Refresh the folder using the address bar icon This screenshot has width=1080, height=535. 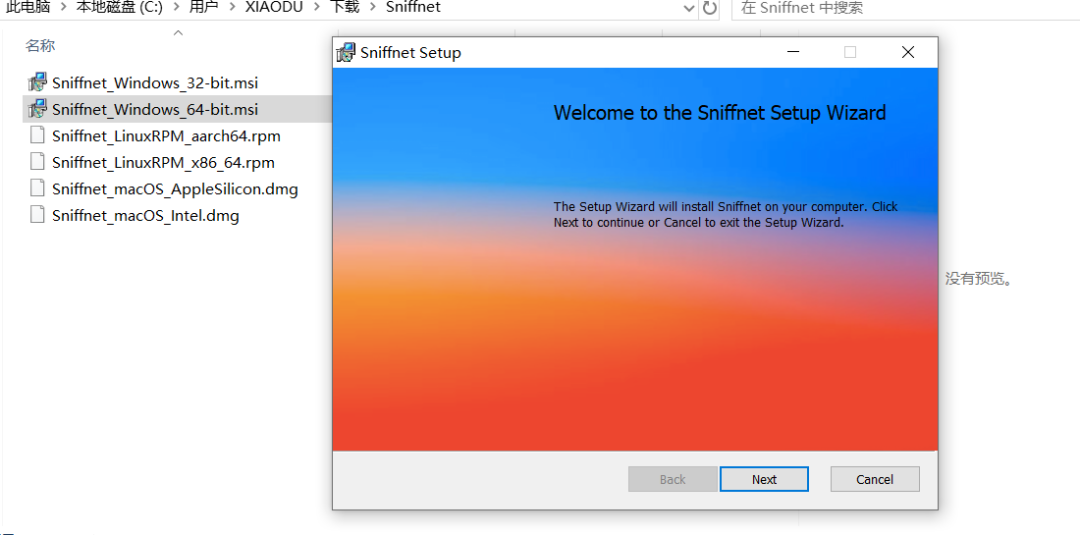tap(710, 8)
